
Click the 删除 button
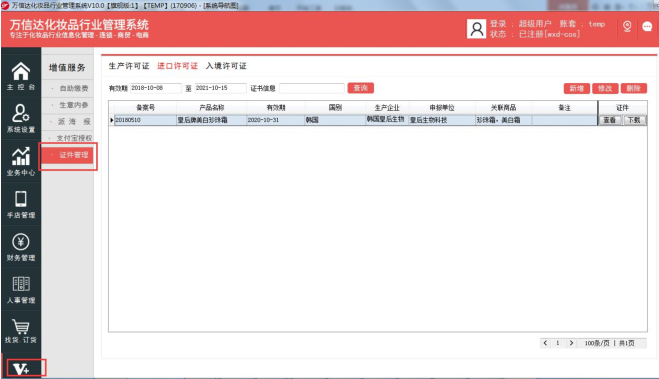click(633, 88)
